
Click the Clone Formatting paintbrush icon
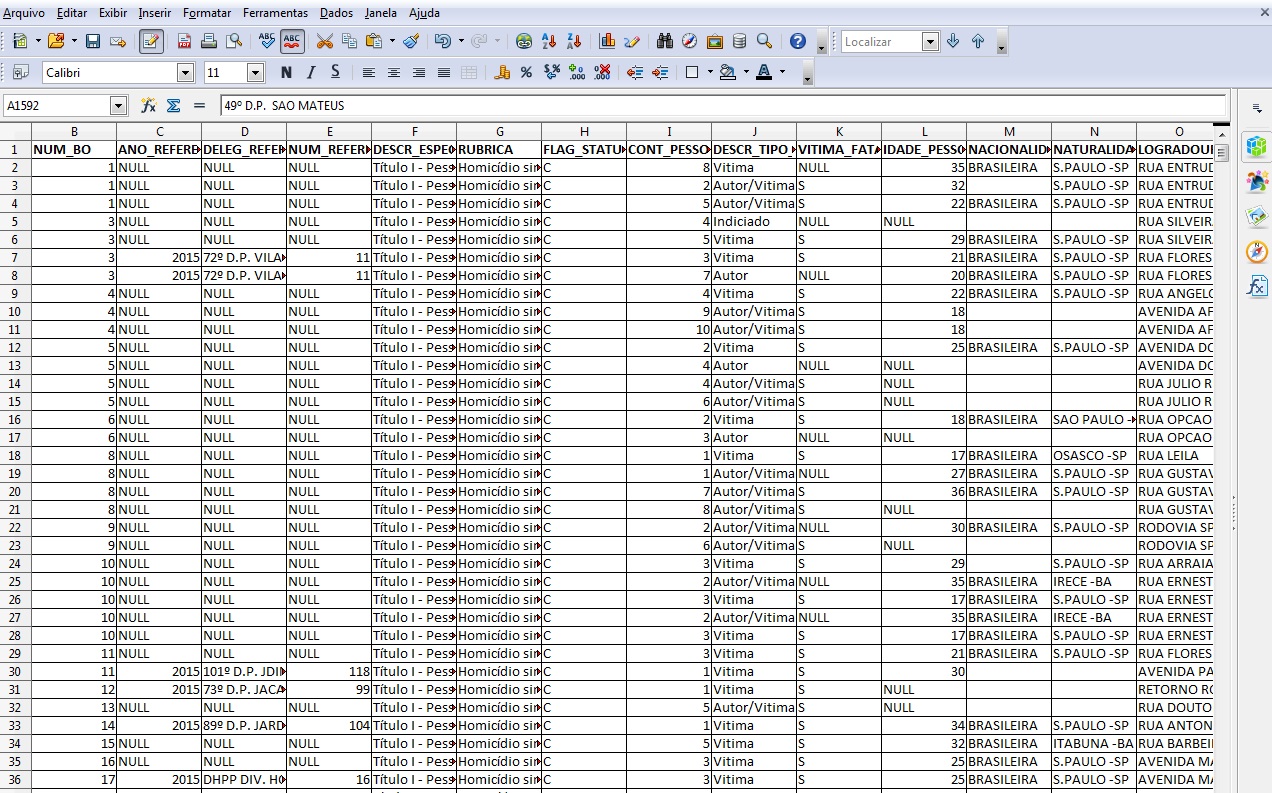pyautogui.click(x=410, y=41)
